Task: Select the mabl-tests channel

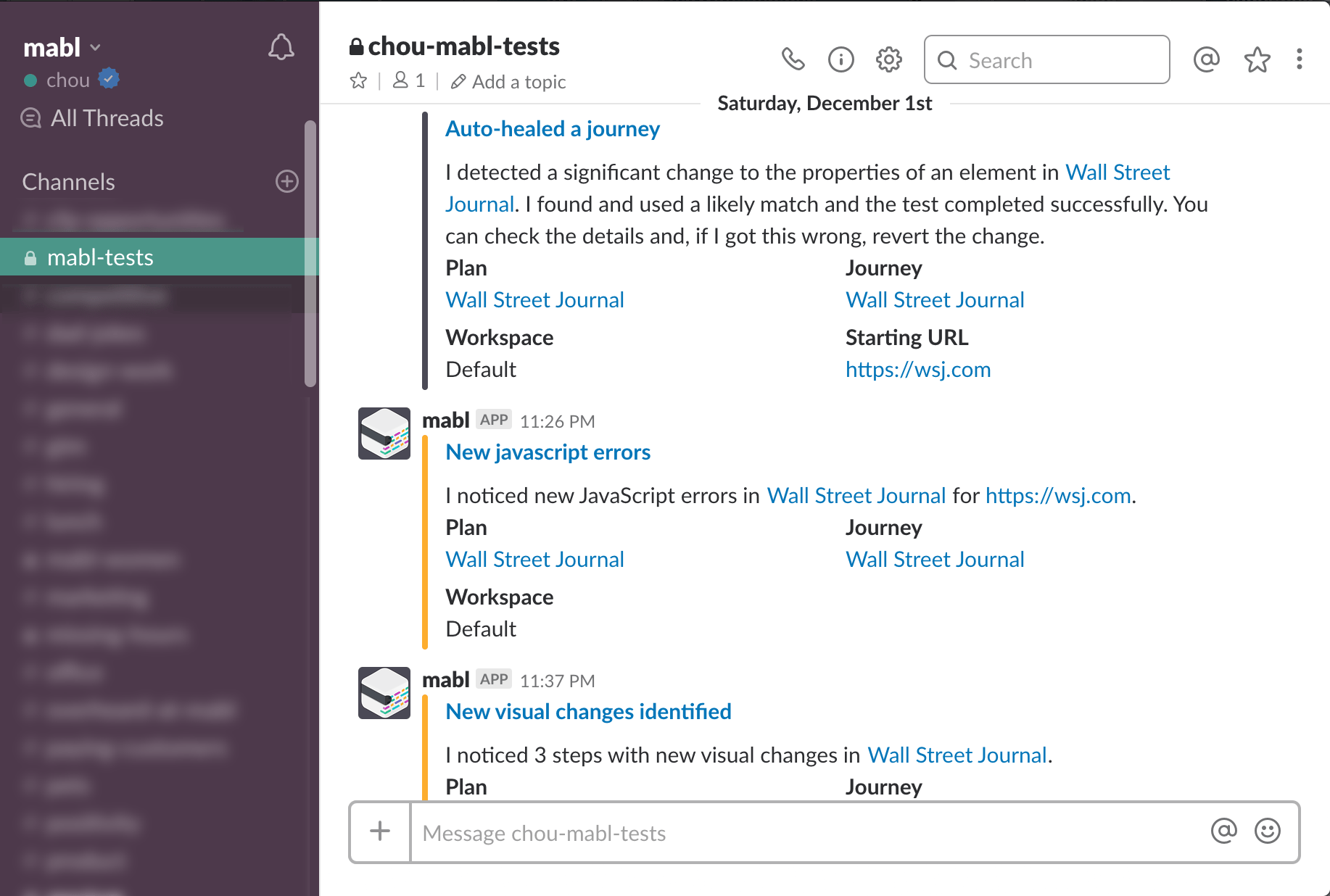Action: click(160, 257)
